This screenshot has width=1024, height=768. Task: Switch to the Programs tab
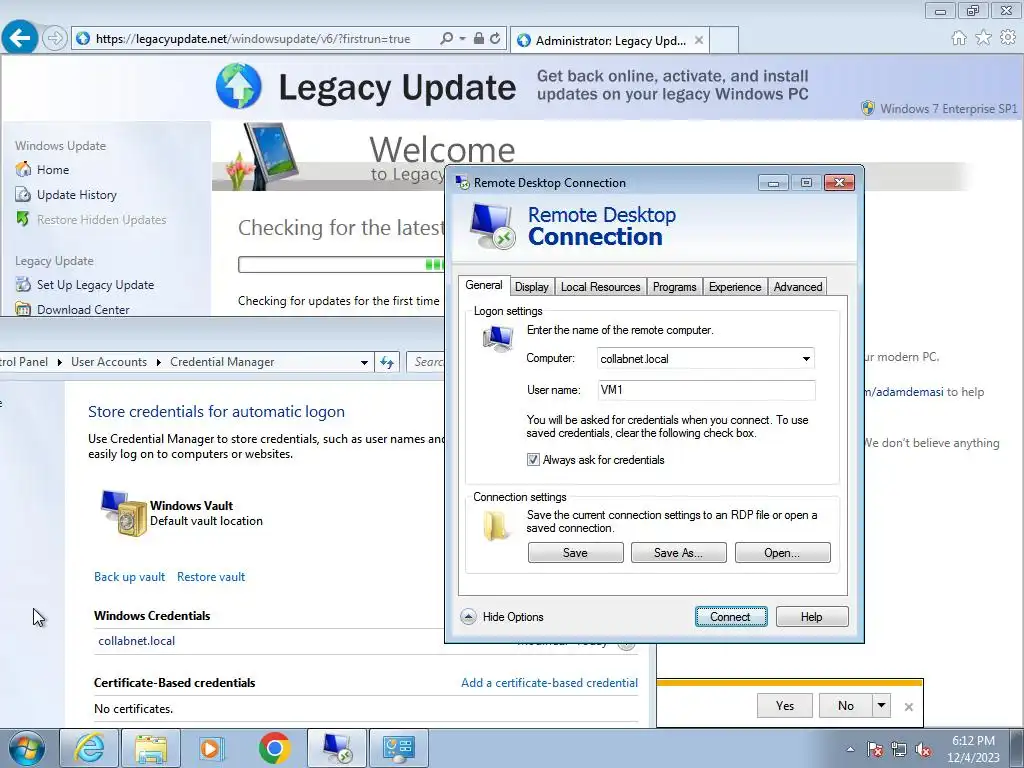[x=675, y=287]
